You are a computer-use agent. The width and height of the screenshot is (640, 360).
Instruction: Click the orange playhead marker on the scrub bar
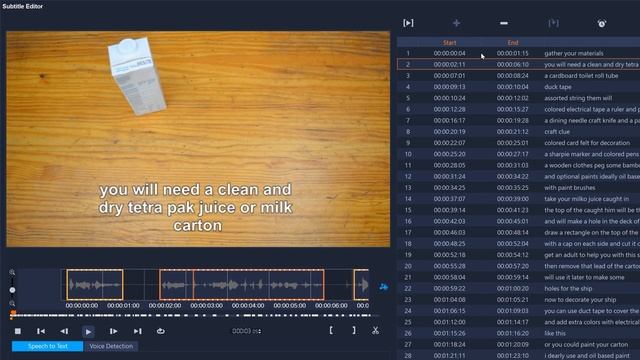(13, 314)
